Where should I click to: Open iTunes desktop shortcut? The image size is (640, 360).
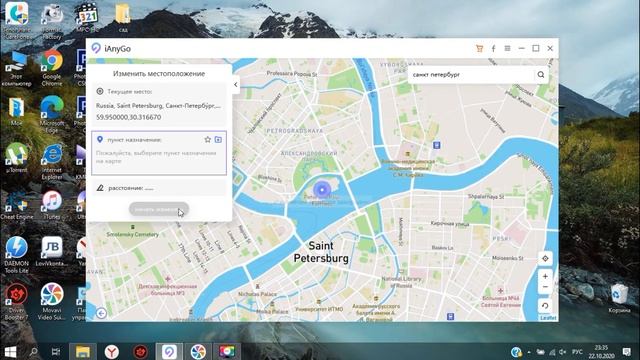[52, 205]
